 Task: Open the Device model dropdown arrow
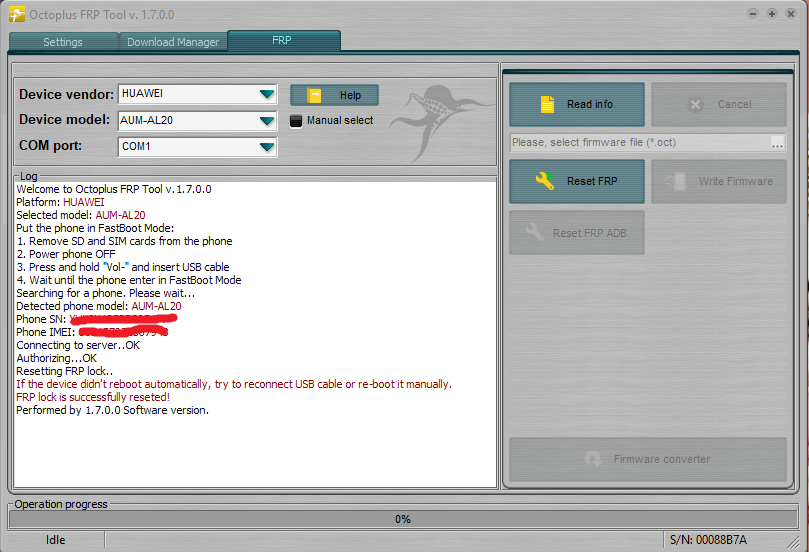(267, 121)
